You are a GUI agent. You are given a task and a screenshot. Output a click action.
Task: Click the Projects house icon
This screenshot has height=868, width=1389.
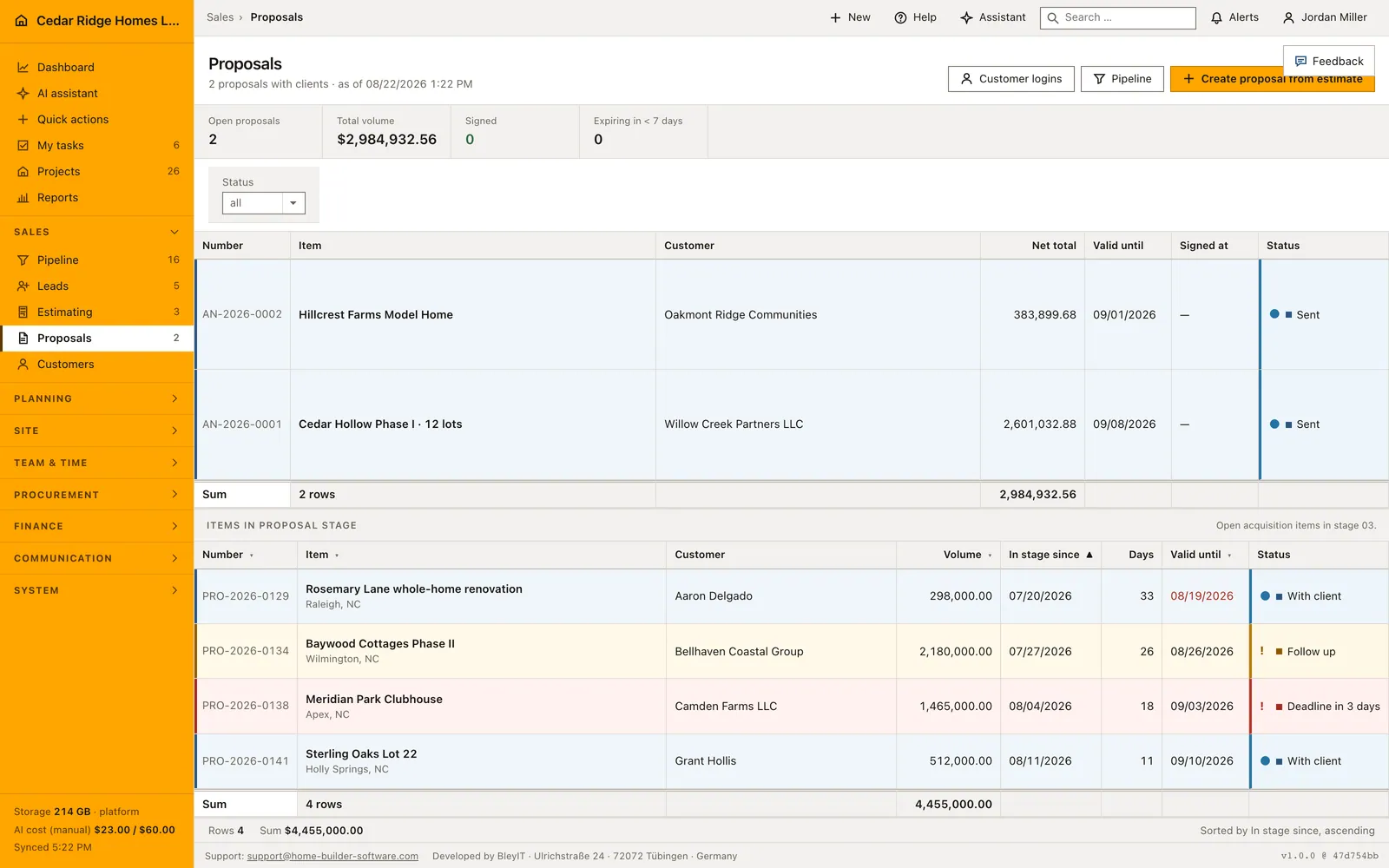tap(23, 172)
